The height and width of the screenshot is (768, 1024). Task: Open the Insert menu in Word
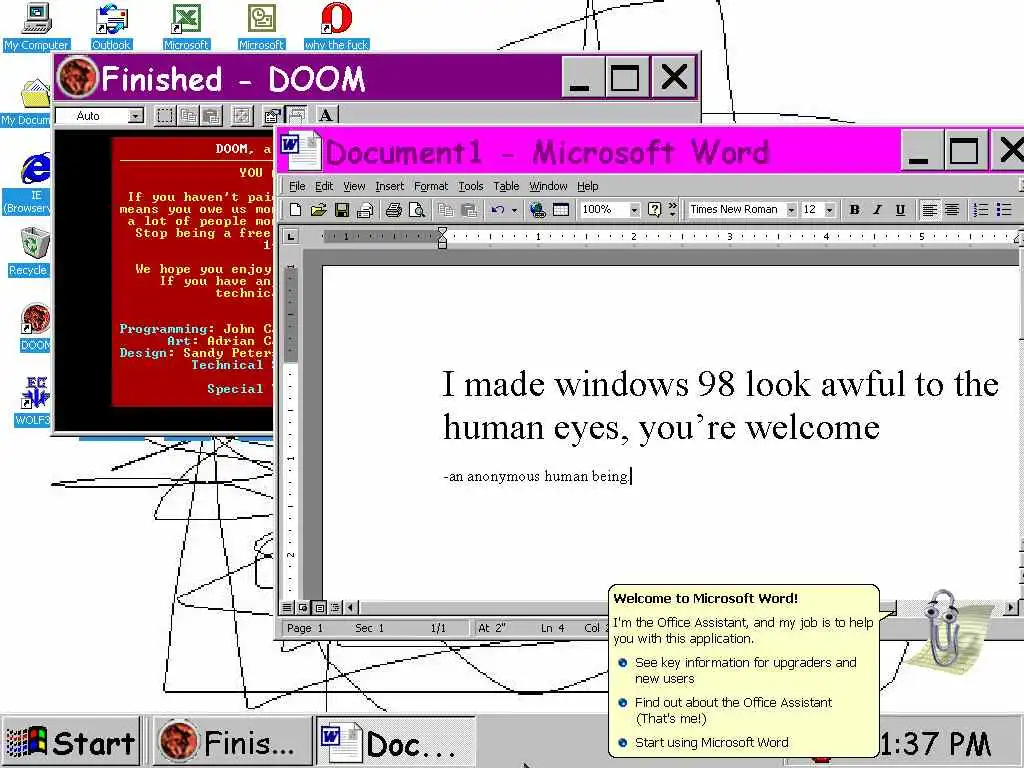pyautogui.click(x=389, y=186)
